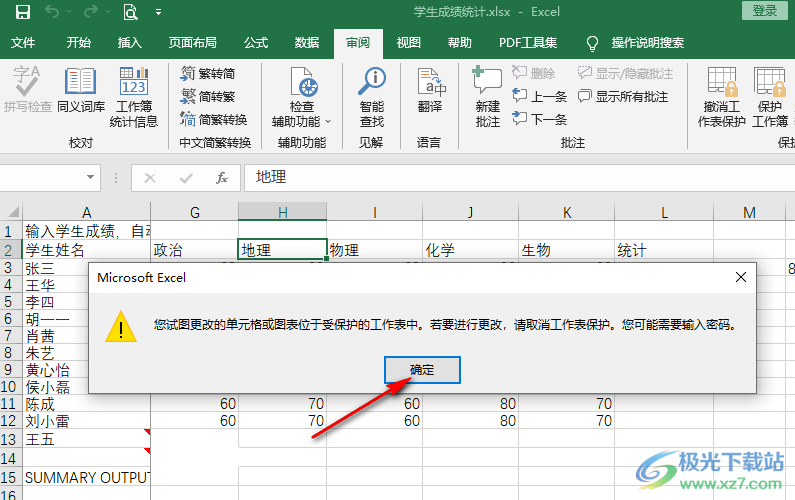Open the Translate (翻译) tool
The height and width of the screenshot is (500, 795).
coord(430,92)
